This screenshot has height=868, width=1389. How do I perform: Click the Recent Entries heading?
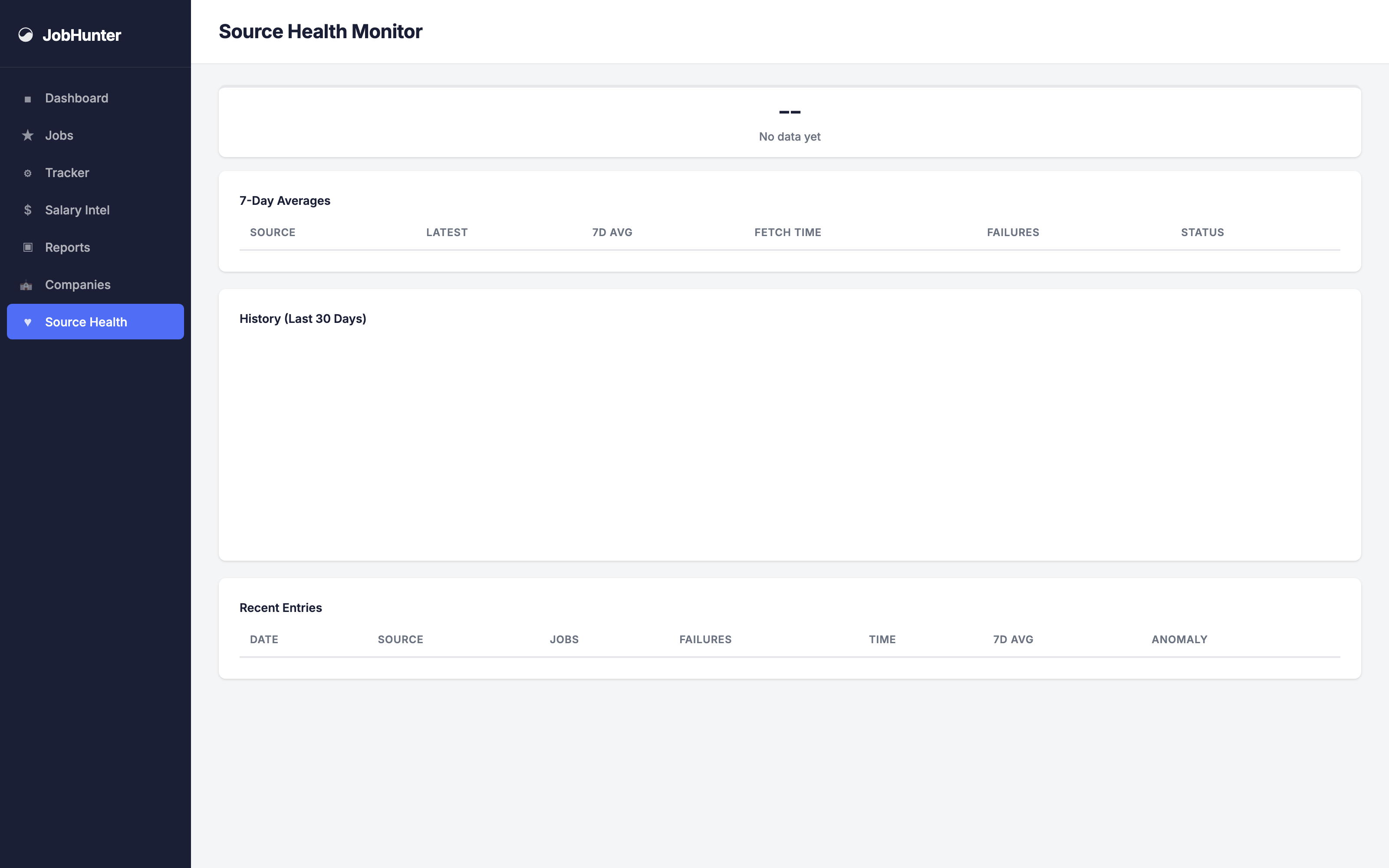point(281,607)
